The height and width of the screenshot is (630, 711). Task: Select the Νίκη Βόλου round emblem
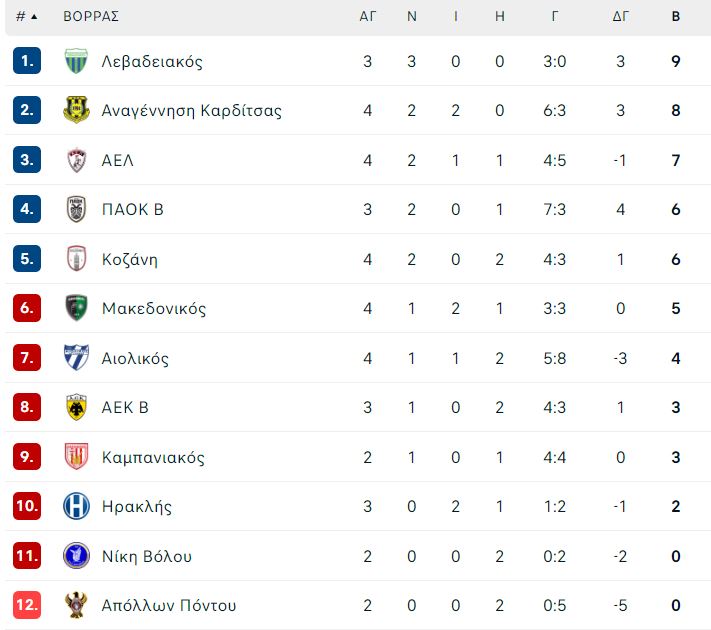pos(76,556)
